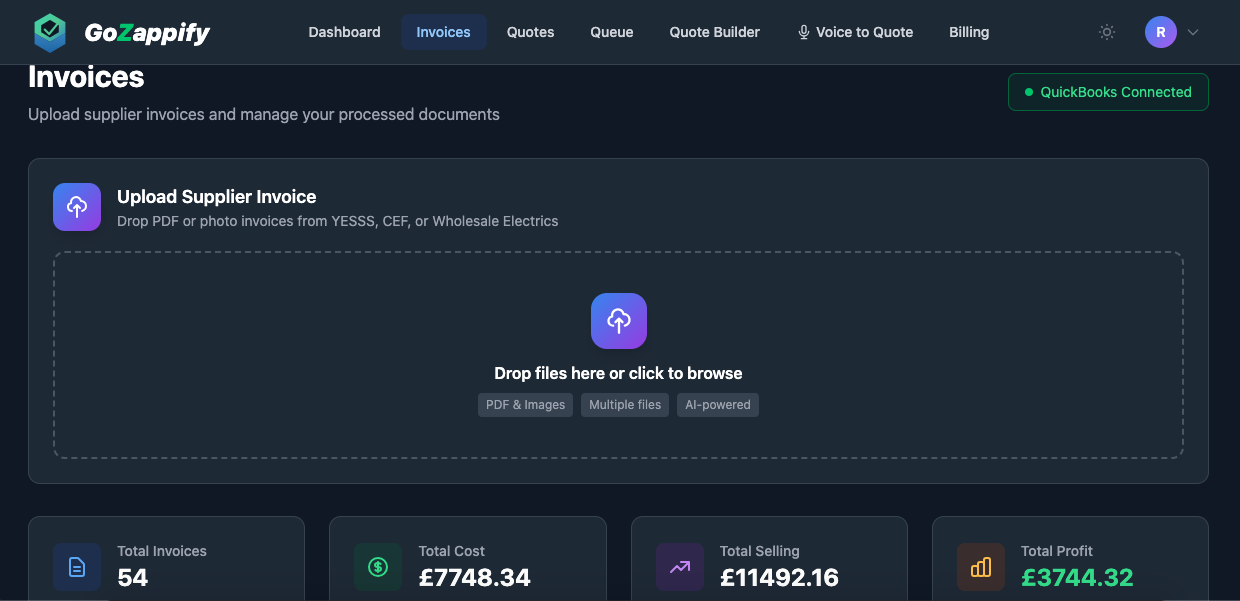The width and height of the screenshot is (1240, 601).
Task: Select the microphone icon for Voice to Quote
Action: click(x=803, y=32)
